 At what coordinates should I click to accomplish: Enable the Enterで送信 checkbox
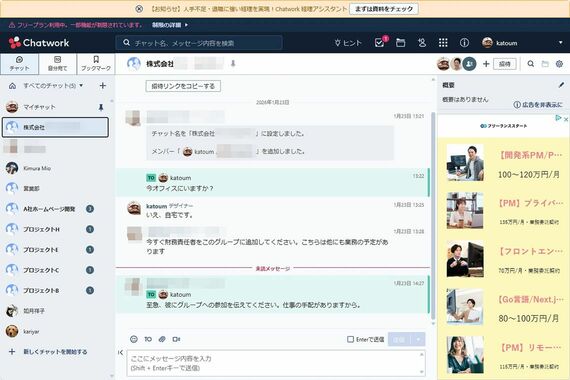pos(350,339)
